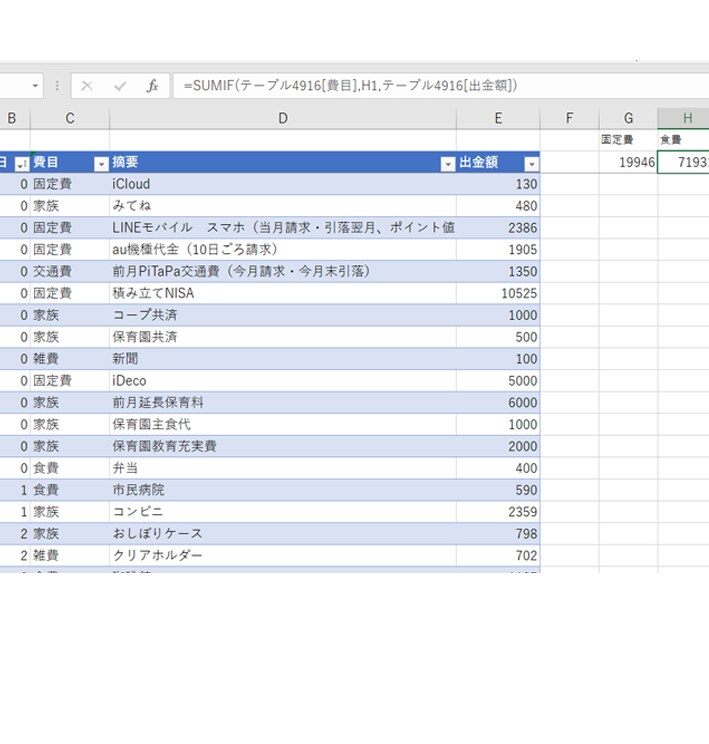Open the Insert Function fx dialog
This screenshot has width=709, height=744.
[152, 86]
